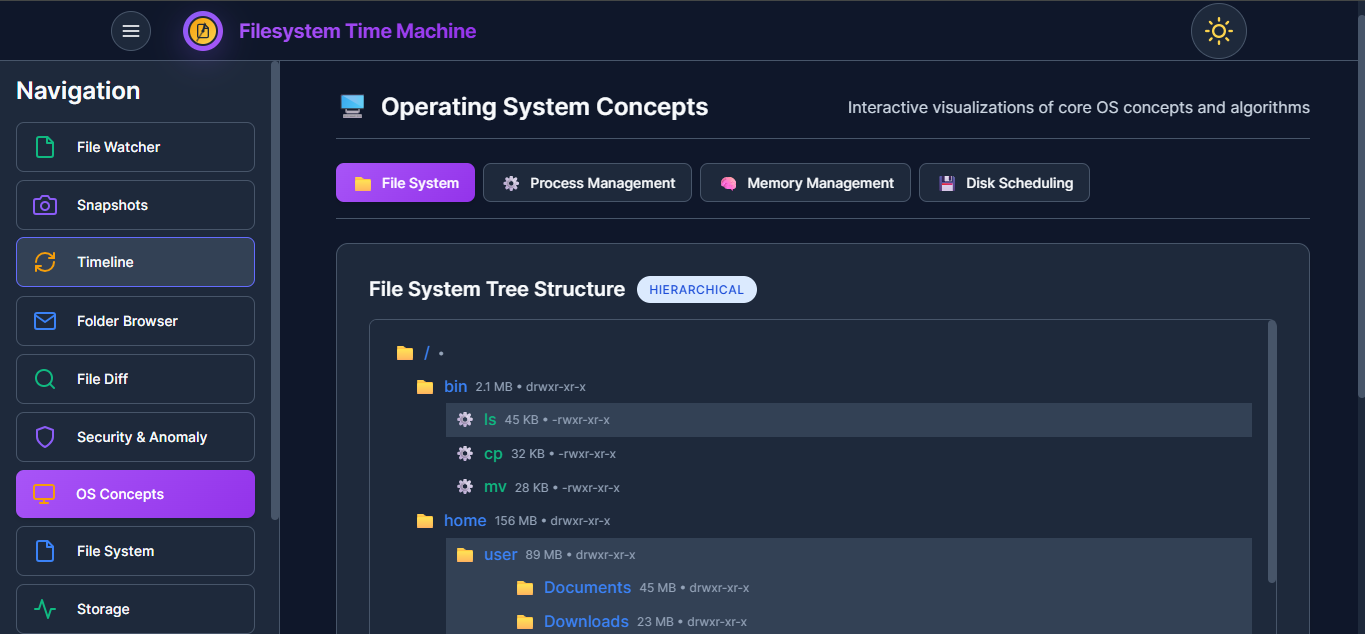Open the Folder Browser envelope icon
Viewport: 1365px width, 634px height.
tap(44, 321)
